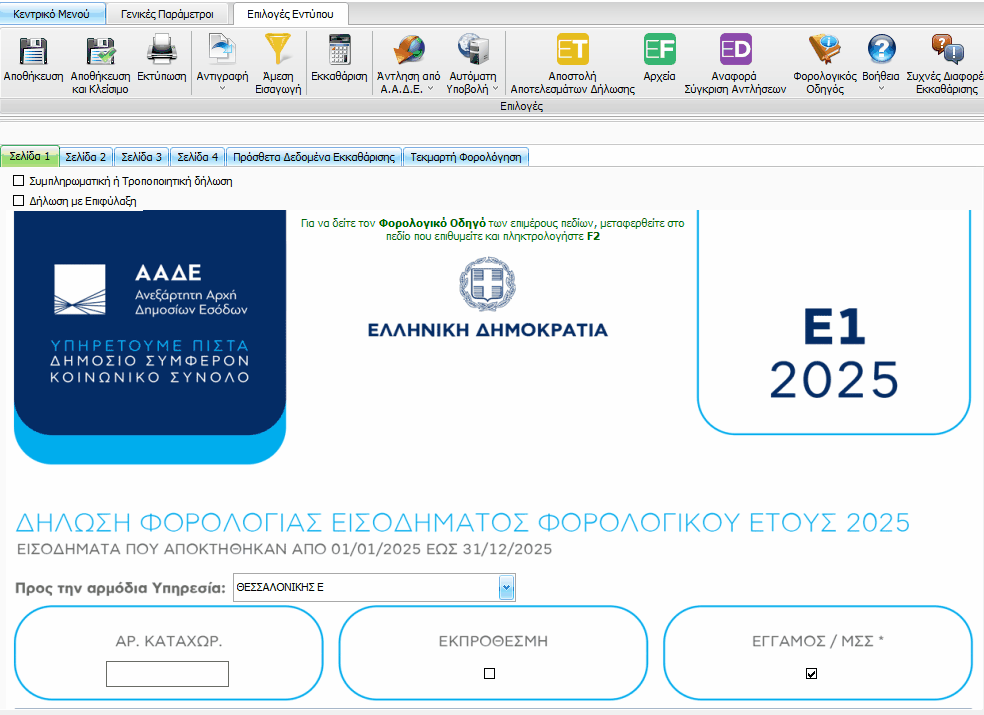This screenshot has width=984, height=715.
Task: Toggle the ΕΚΠΡΟΘΕΣΜΗ checkbox
Action: [489, 674]
